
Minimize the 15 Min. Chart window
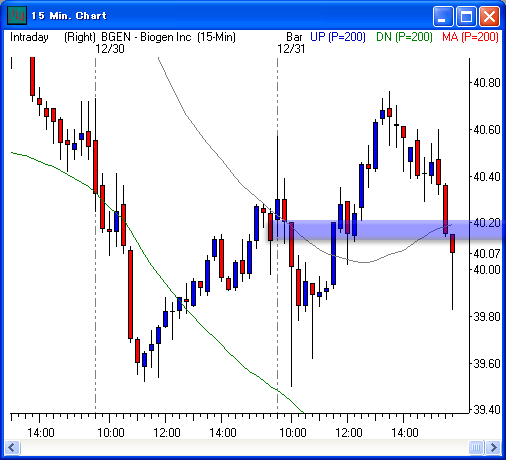click(443, 16)
